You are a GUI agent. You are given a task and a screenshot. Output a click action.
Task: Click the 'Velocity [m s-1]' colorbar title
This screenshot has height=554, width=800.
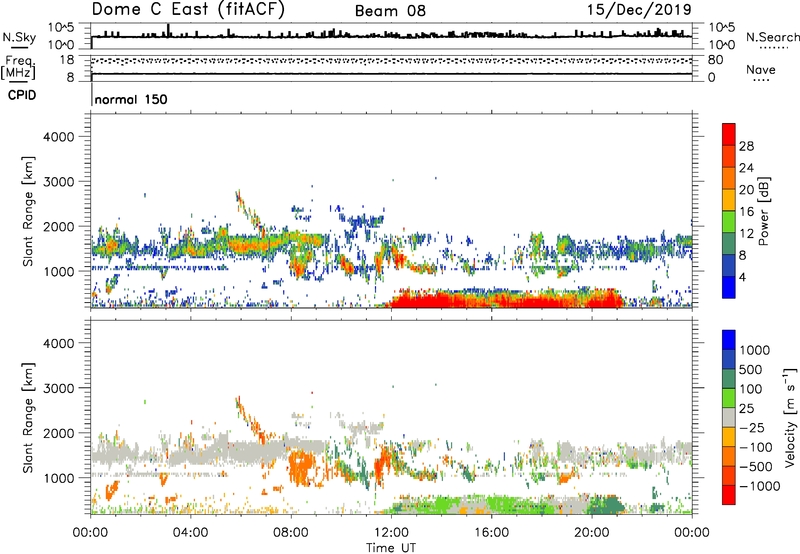pos(790,417)
